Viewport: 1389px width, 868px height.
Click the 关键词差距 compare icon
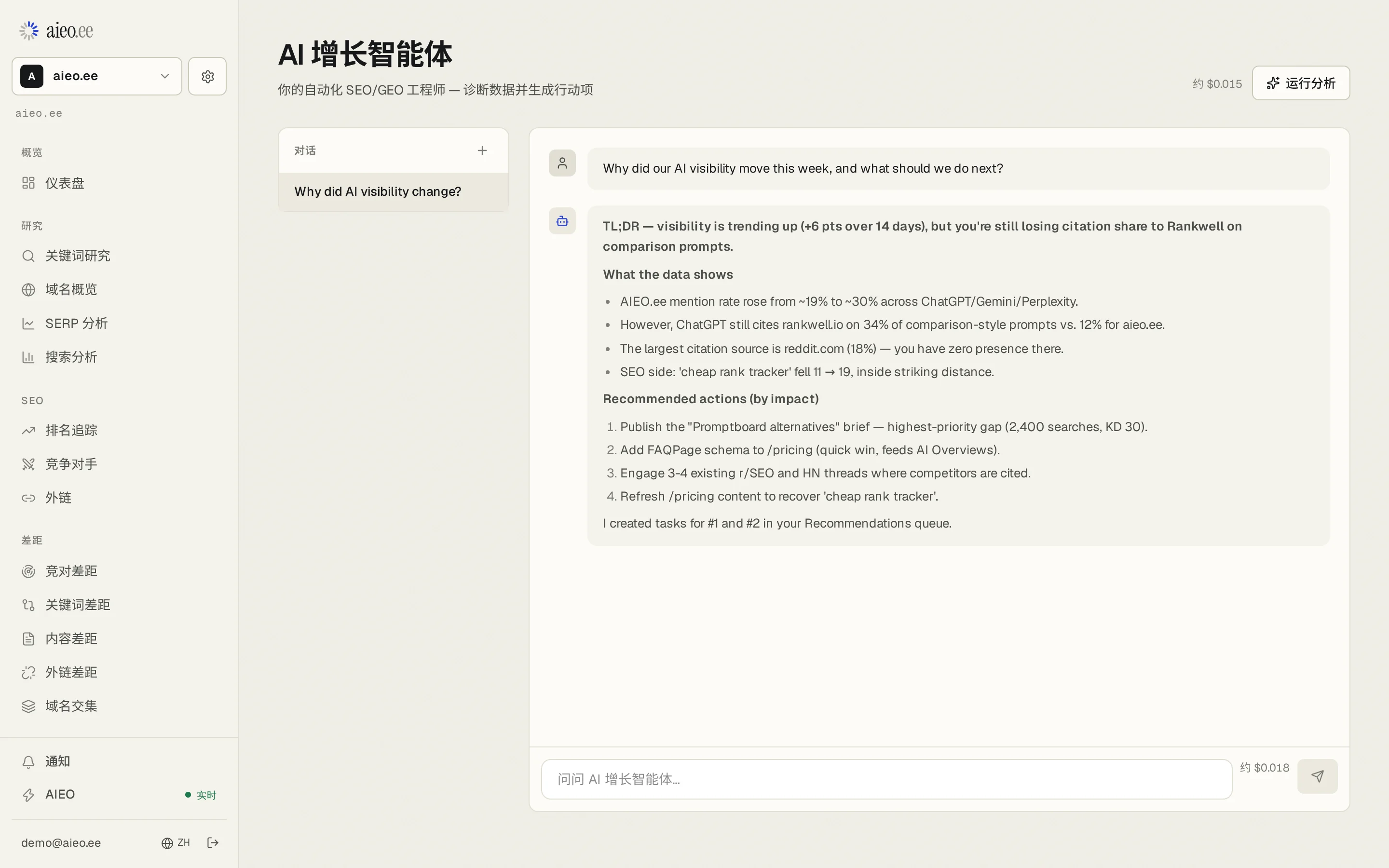click(x=28, y=605)
